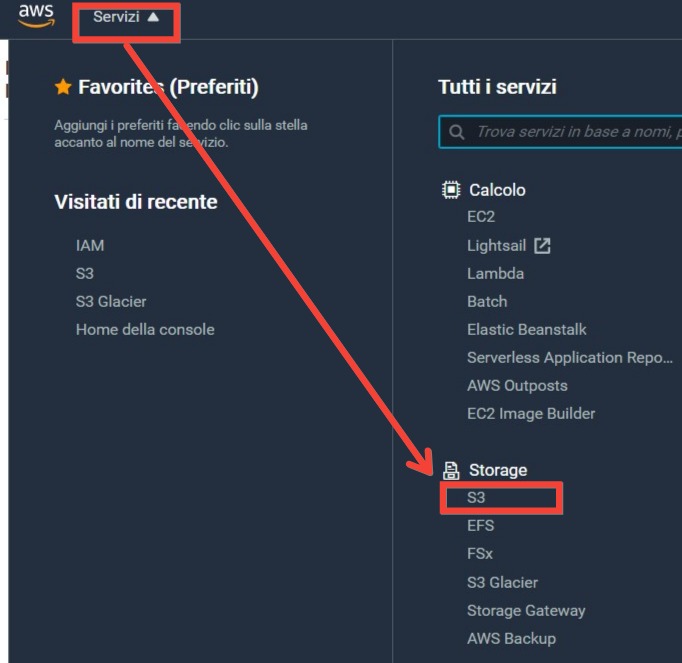
Task: Open Batch service
Action: (487, 301)
